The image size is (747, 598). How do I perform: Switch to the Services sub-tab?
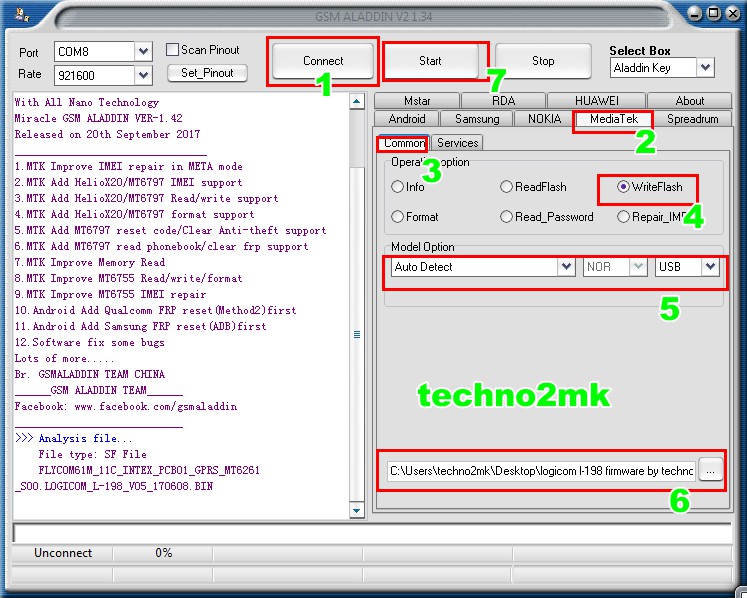pos(458,143)
